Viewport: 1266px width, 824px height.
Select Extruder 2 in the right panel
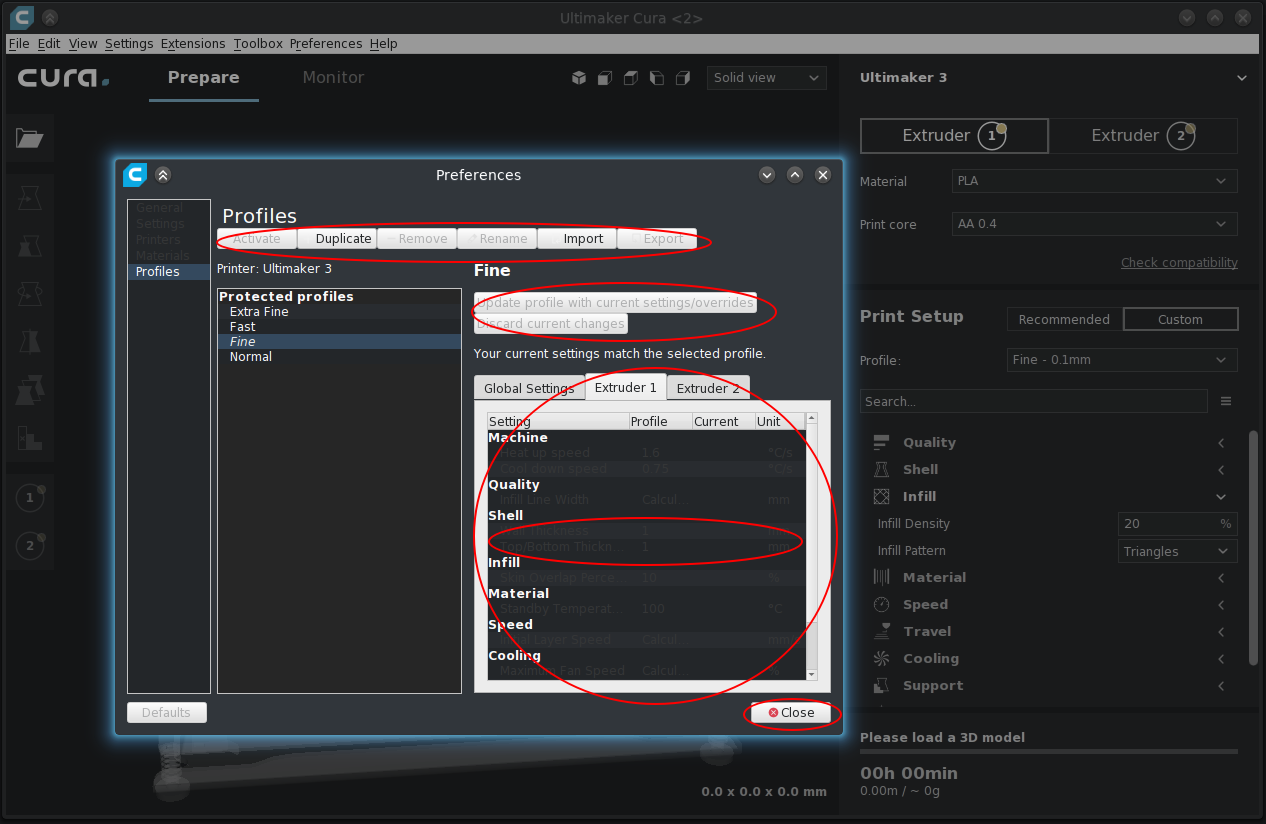click(x=1143, y=136)
